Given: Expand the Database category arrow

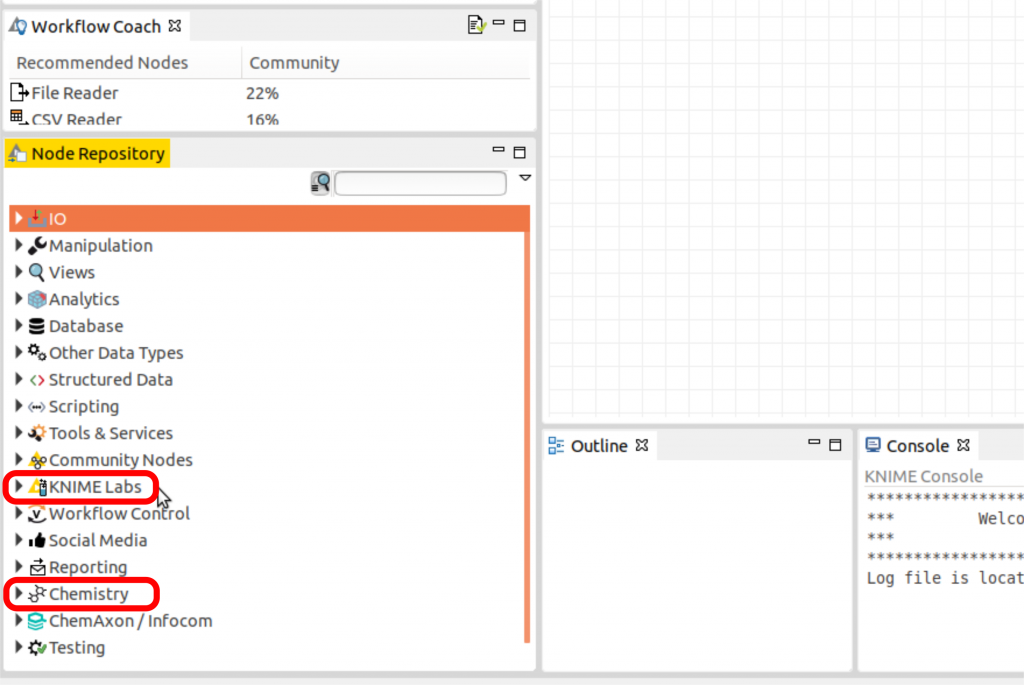Looking at the screenshot, I should pyautogui.click(x=19, y=326).
